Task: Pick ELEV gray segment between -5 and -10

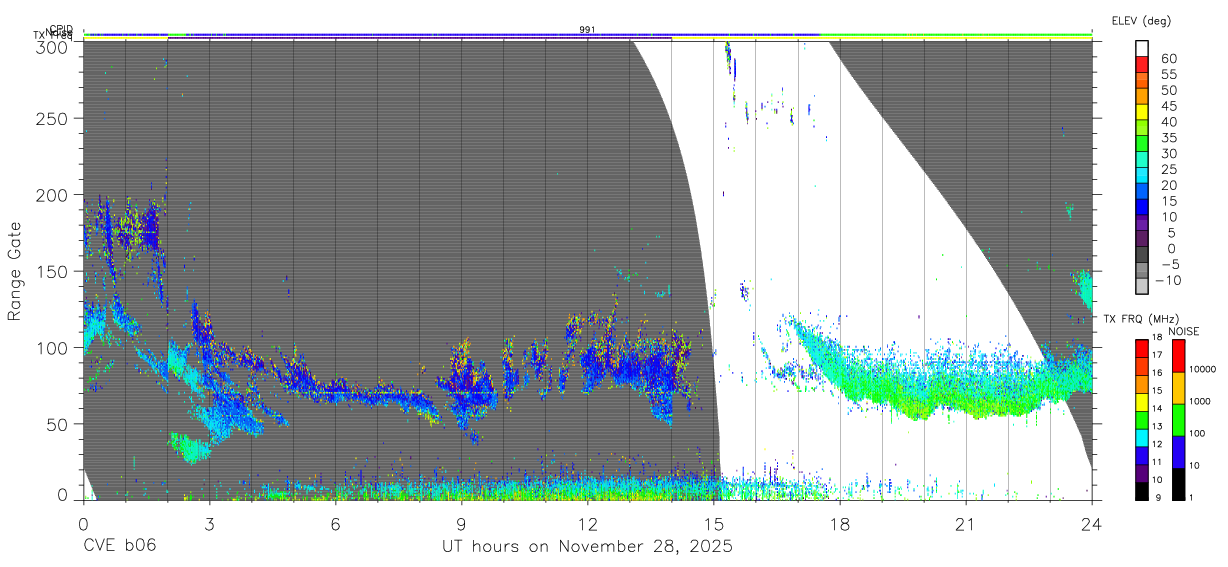Action: point(1143,271)
